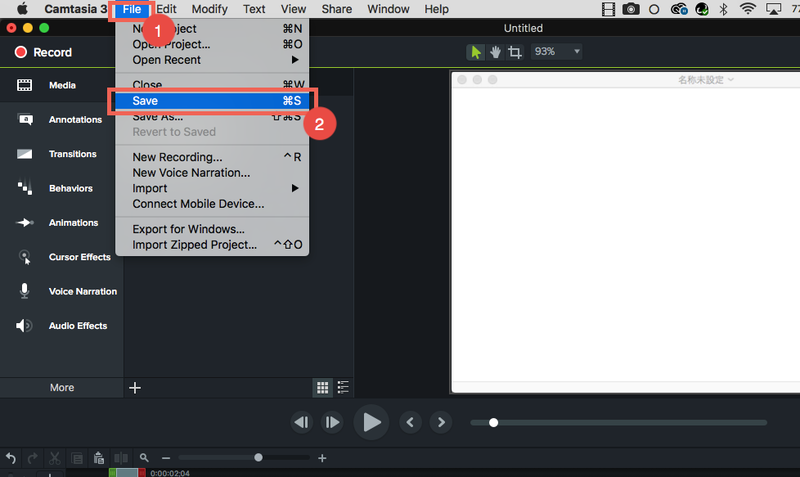
Task: Click the Copy icon in timeline toolbar
Action: pyautogui.click(x=77, y=458)
